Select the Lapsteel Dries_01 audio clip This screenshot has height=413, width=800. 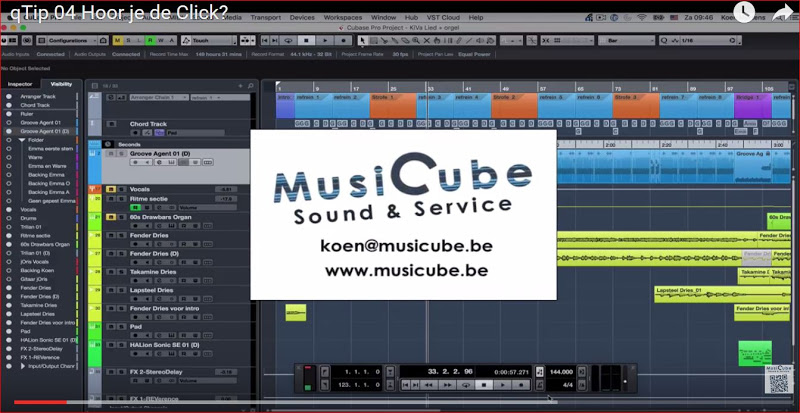coord(722,295)
